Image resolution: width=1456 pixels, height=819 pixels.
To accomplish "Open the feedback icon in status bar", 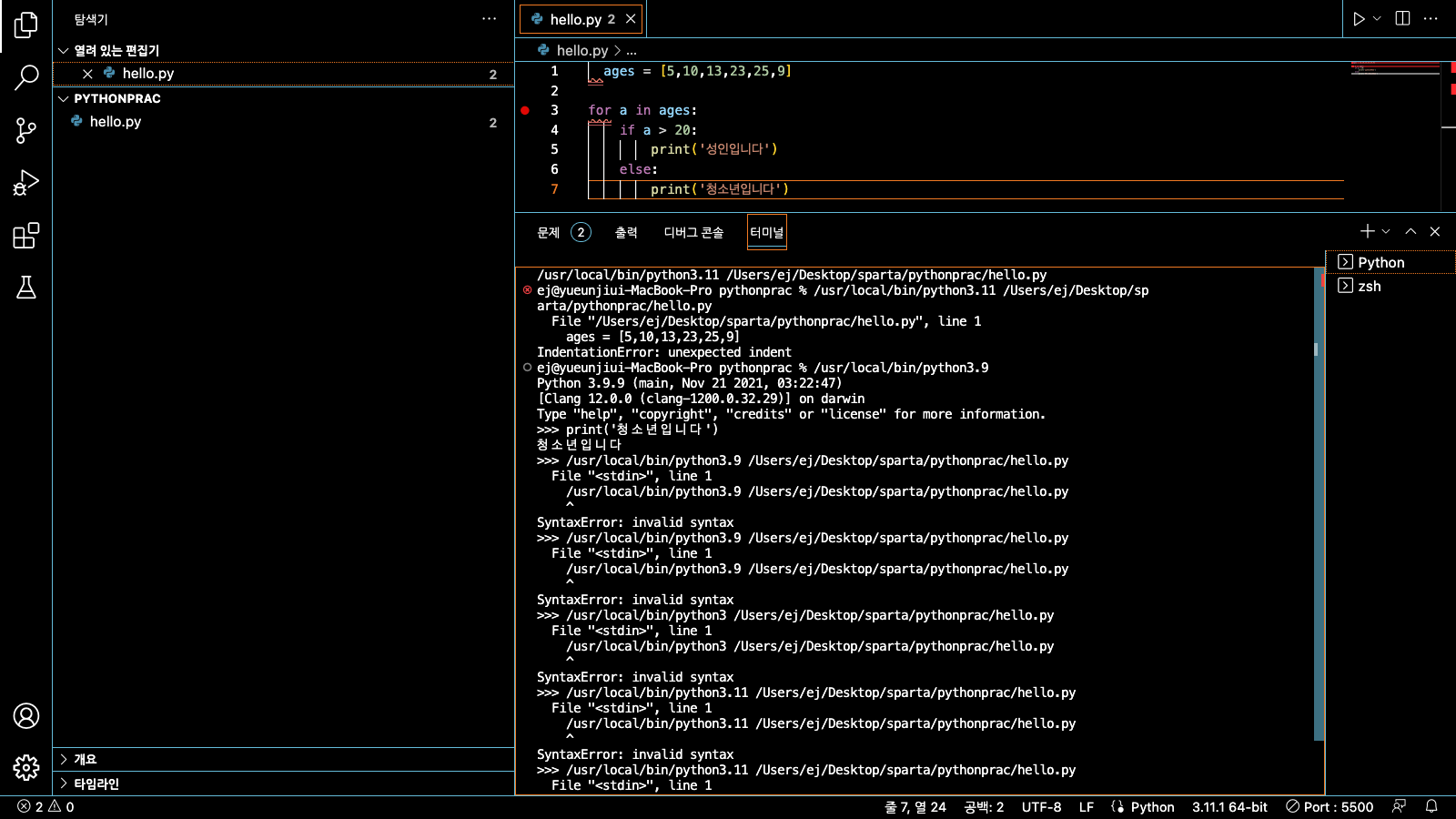I will (1399, 806).
